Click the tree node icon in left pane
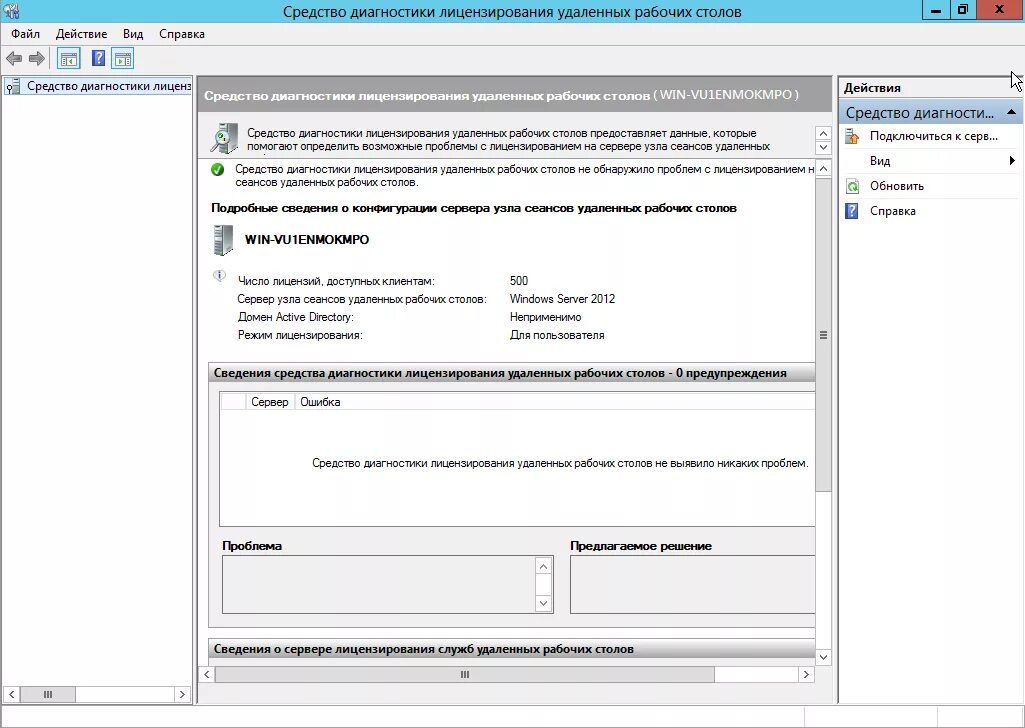1025x728 pixels. pyautogui.click(x=12, y=86)
